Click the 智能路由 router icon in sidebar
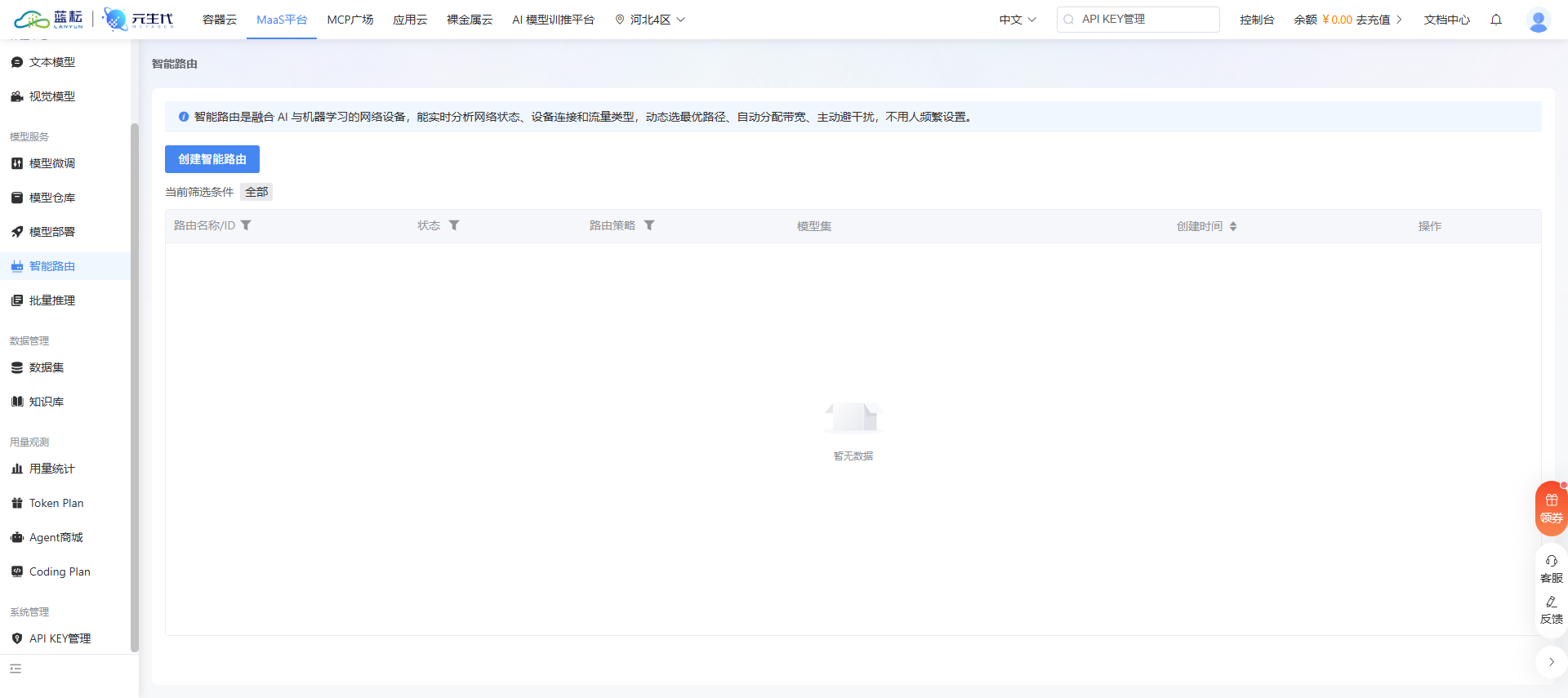Viewport: 1568px width, 698px height. [x=17, y=266]
